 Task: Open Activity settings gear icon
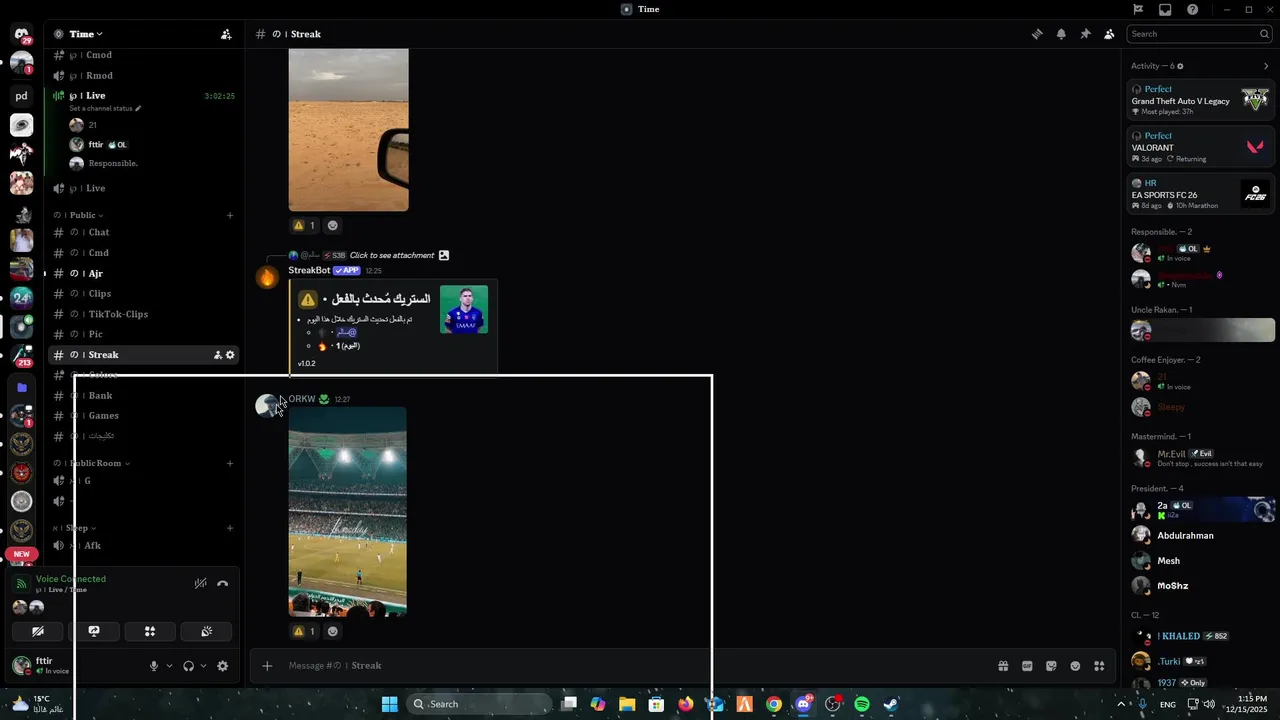[1180, 66]
